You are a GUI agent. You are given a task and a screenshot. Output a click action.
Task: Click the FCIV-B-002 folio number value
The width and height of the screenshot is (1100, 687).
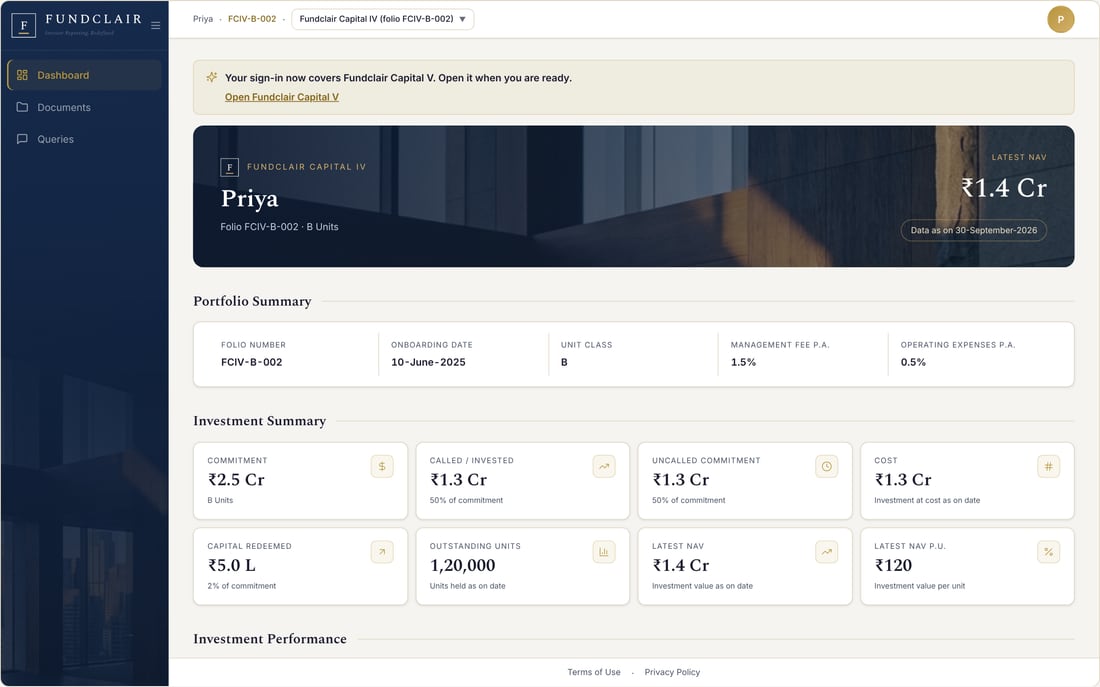(251, 362)
